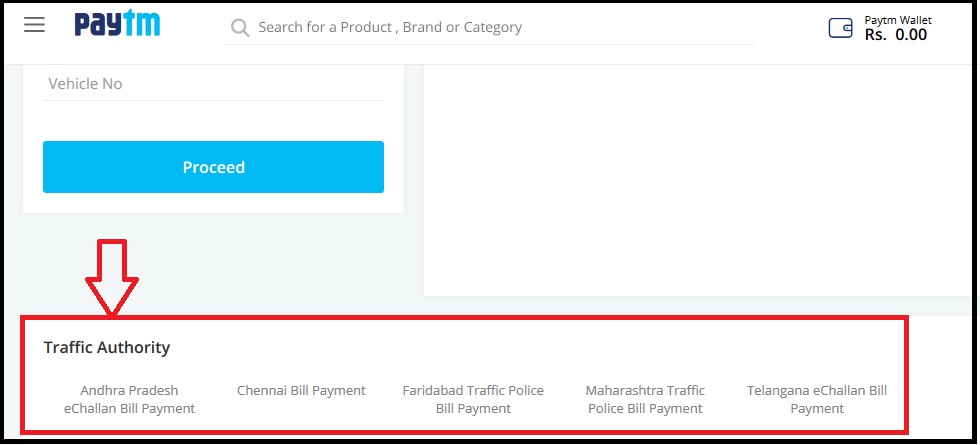Image resolution: width=980 pixels, height=445 pixels.
Task: Click into the Vehicle No field
Action: coord(213,84)
